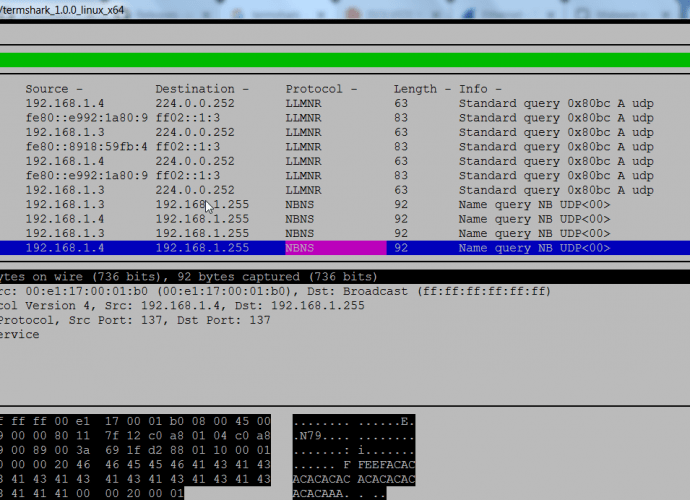This screenshot has width=690, height=500.
Task: Select the packet row from fe80::8918:59fb:4
Action: pos(345,147)
